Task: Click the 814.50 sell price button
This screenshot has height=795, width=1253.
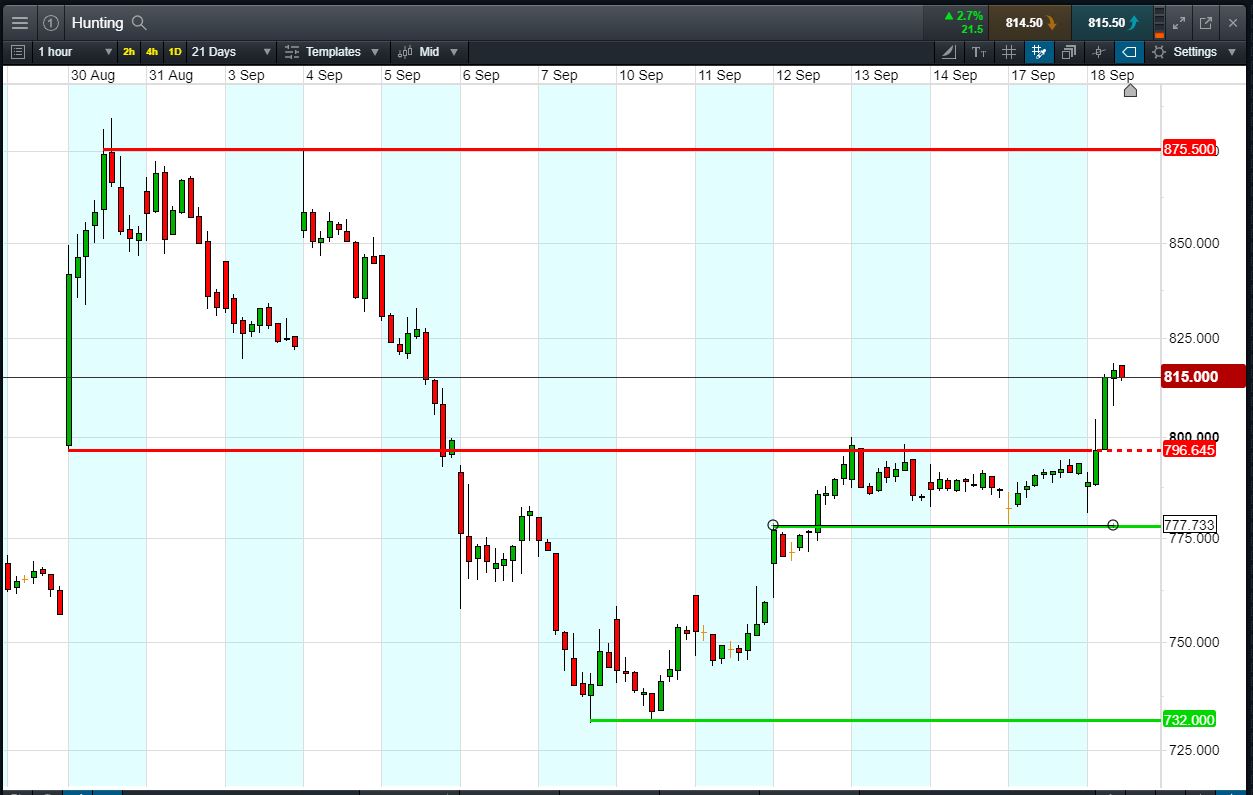Action: click(x=1030, y=22)
